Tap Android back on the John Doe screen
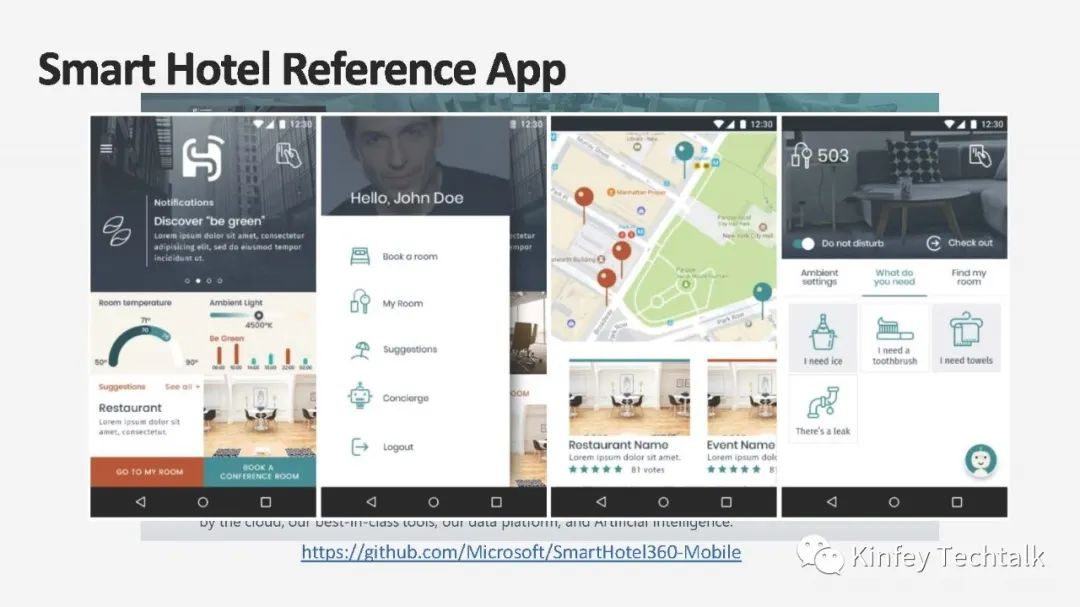This screenshot has width=1080, height=607. [x=371, y=502]
